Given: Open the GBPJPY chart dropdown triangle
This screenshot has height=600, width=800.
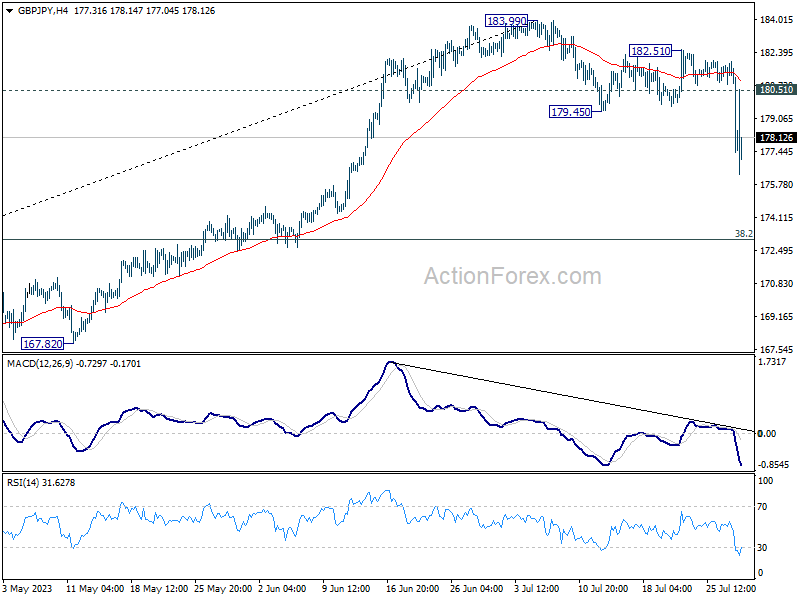Looking at the screenshot, I should click(9, 11).
